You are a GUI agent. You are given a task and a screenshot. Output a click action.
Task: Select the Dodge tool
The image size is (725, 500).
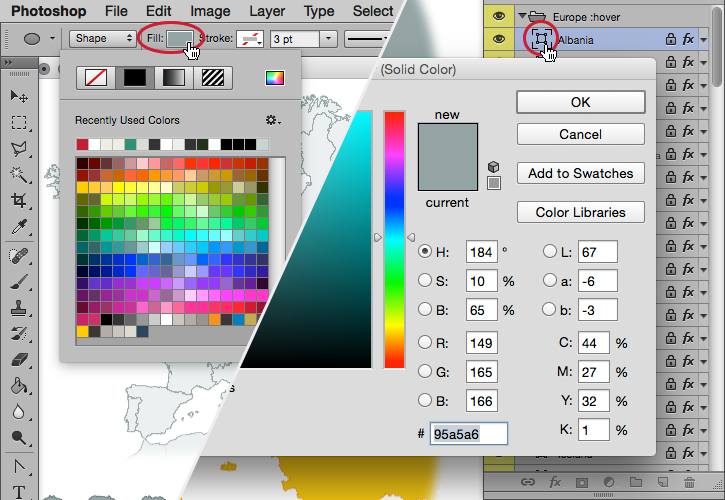(x=19, y=437)
